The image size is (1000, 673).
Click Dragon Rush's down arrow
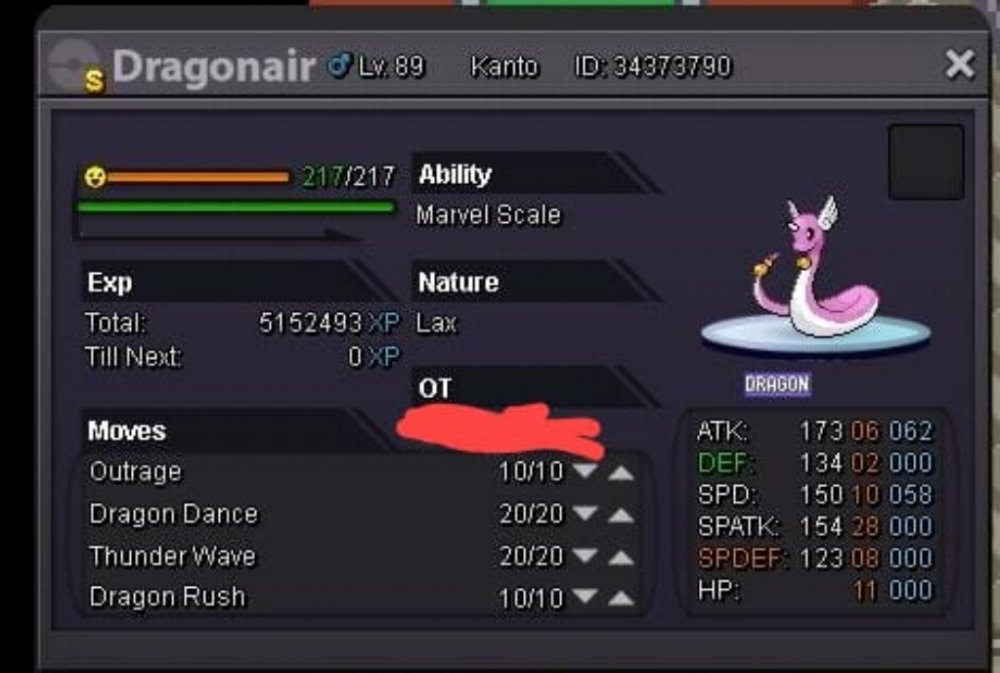tap(585, 596)
